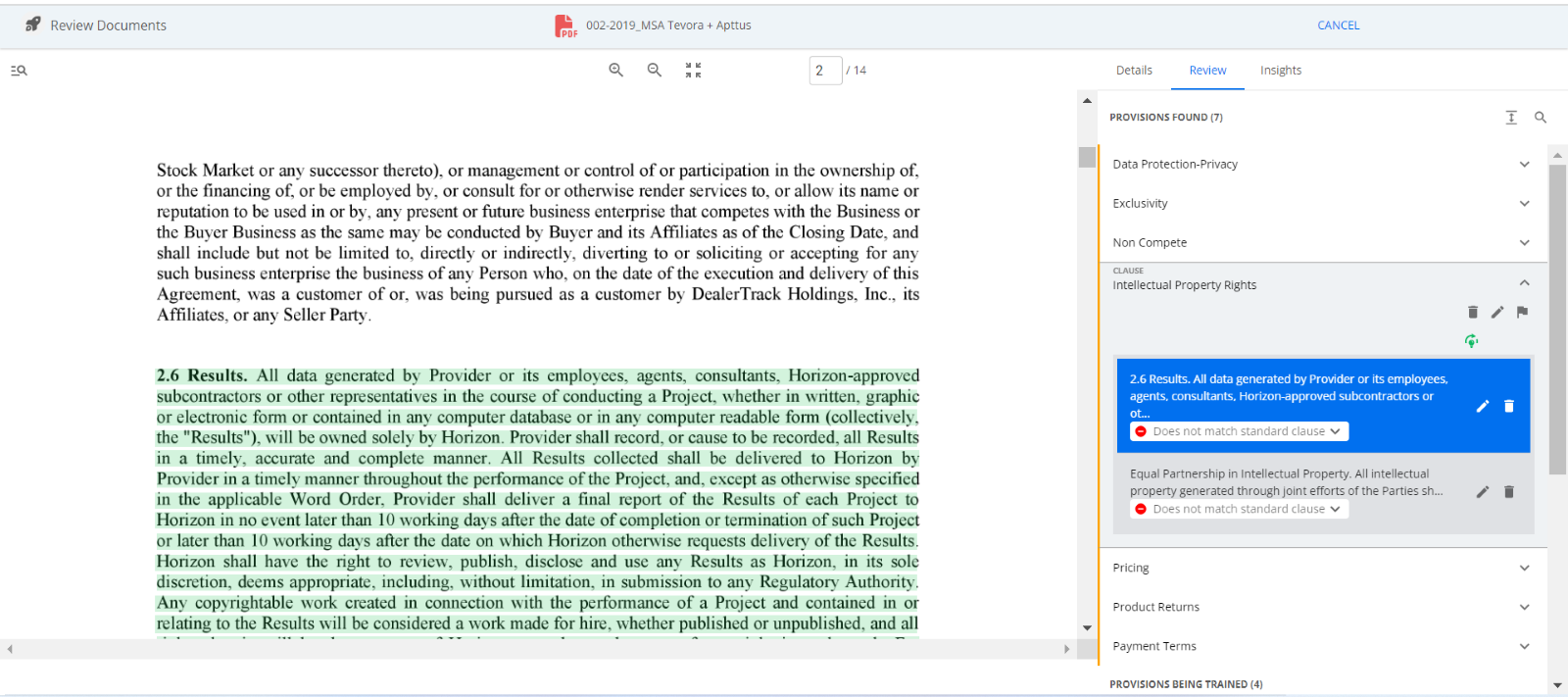Screen dimensions: 1568x697
Task: Flag the Intellectual Property Rights clause
Action: pos(1522,313)
